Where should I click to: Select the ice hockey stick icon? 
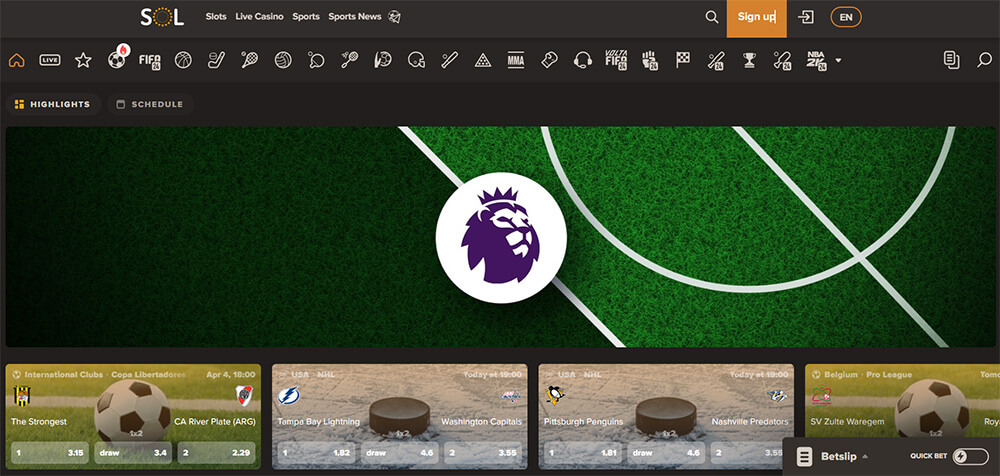click(216, 61)
